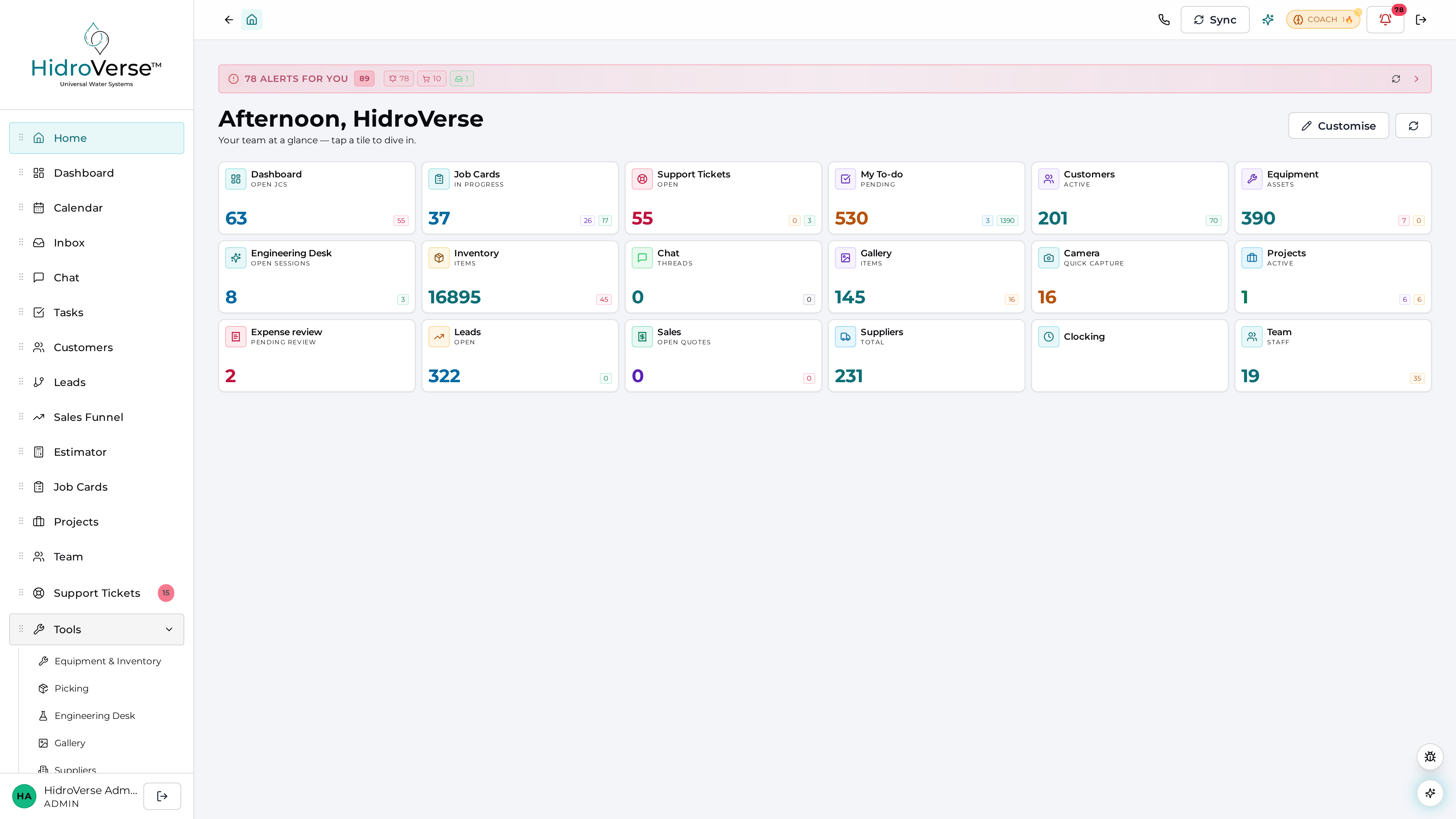Click the back arrow icon
The width and height of the screenshot is (1456, 819).
(x=228, y=20)
